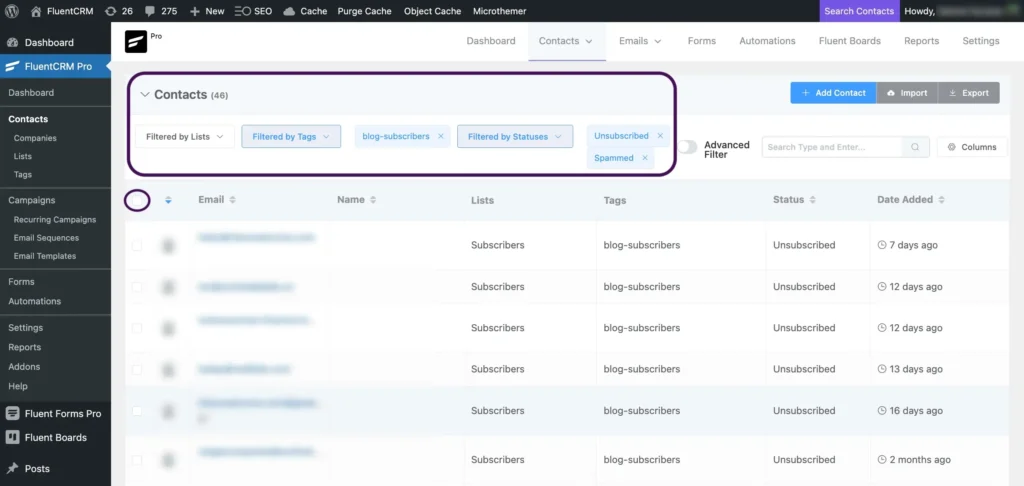
Task: Open Email Templates in the sidebar
Action: pos(45,256)
